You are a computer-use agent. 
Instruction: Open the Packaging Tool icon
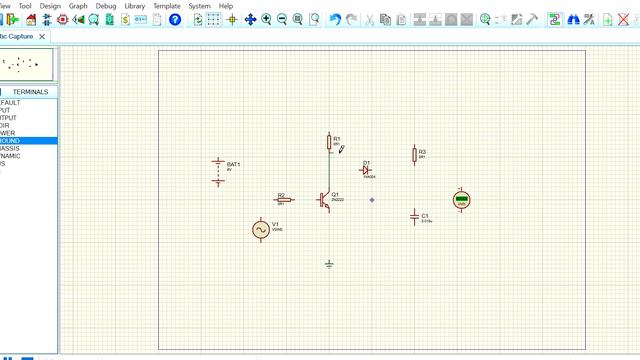click(516, 19)
